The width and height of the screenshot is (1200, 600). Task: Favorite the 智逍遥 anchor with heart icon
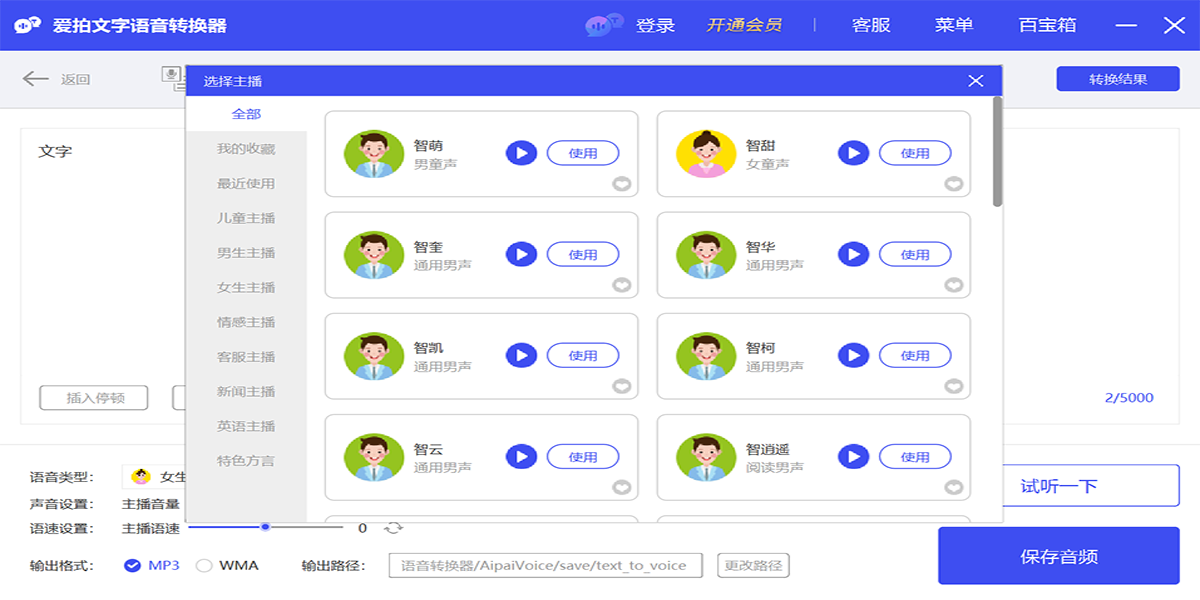tap(954, 487)
